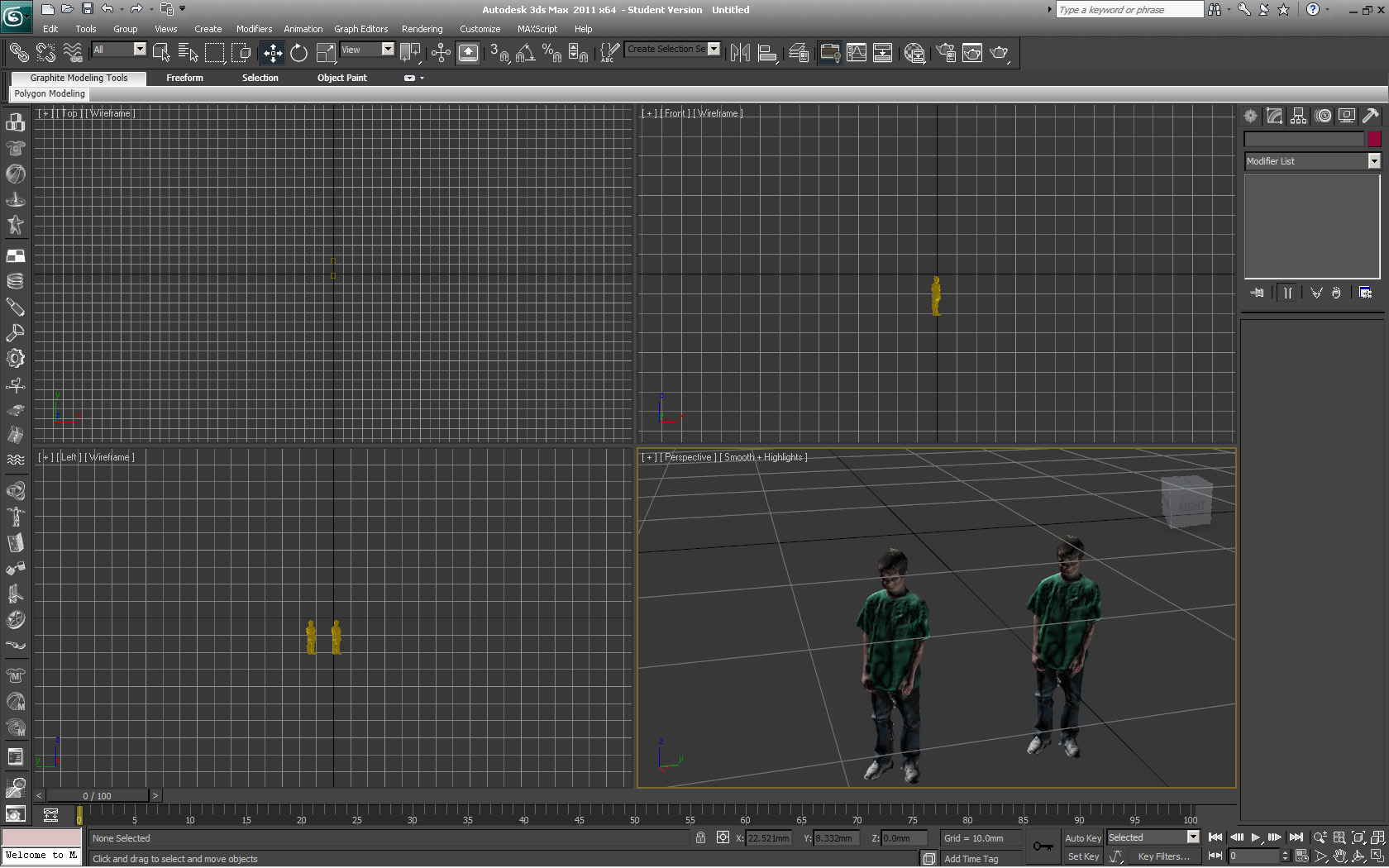The height and width of the screenshot is (868, 1389).
Task: Open the Create command panel tab
Action: point(1251,117)
